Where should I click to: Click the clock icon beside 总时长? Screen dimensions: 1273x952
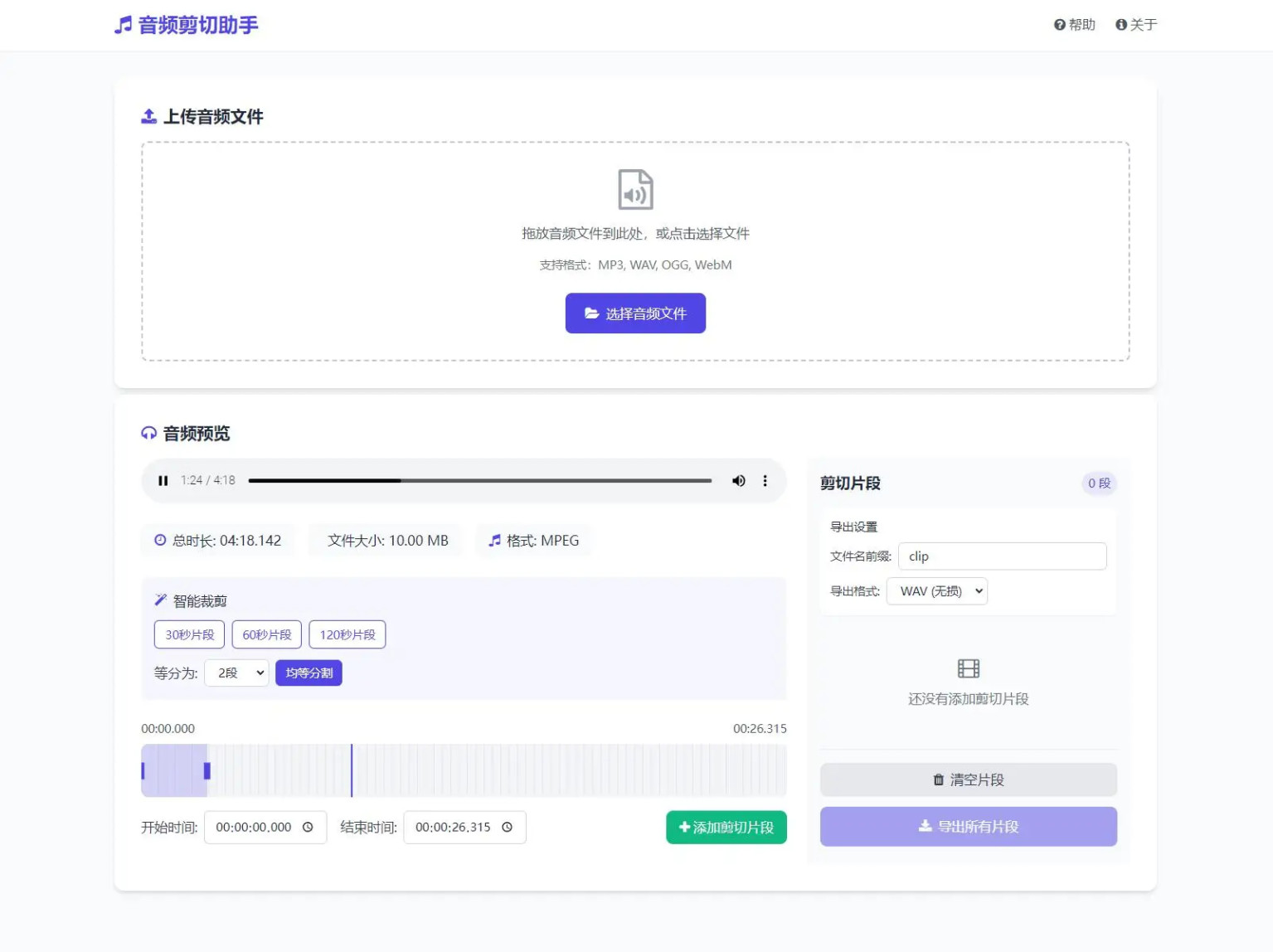159,540
